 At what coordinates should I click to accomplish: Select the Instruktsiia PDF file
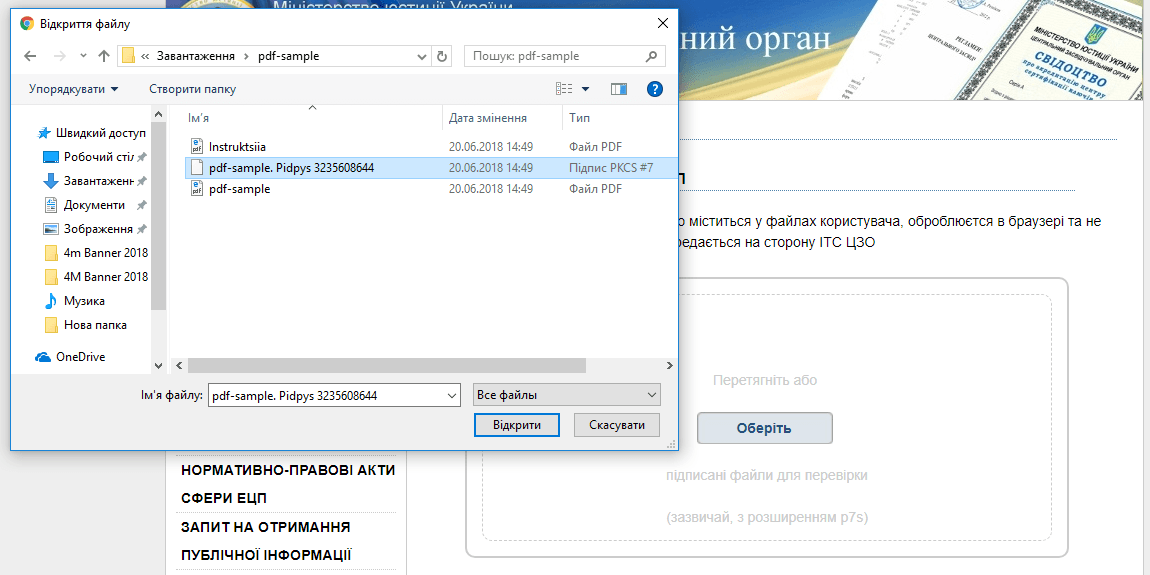click(x=237, y=147)
